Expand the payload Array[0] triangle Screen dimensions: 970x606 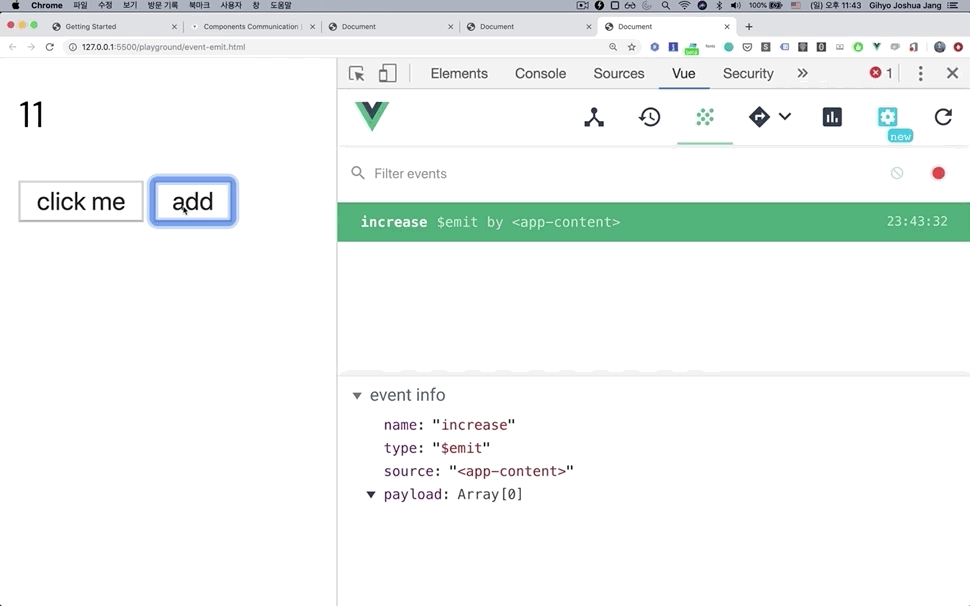(x=371, y=495)
